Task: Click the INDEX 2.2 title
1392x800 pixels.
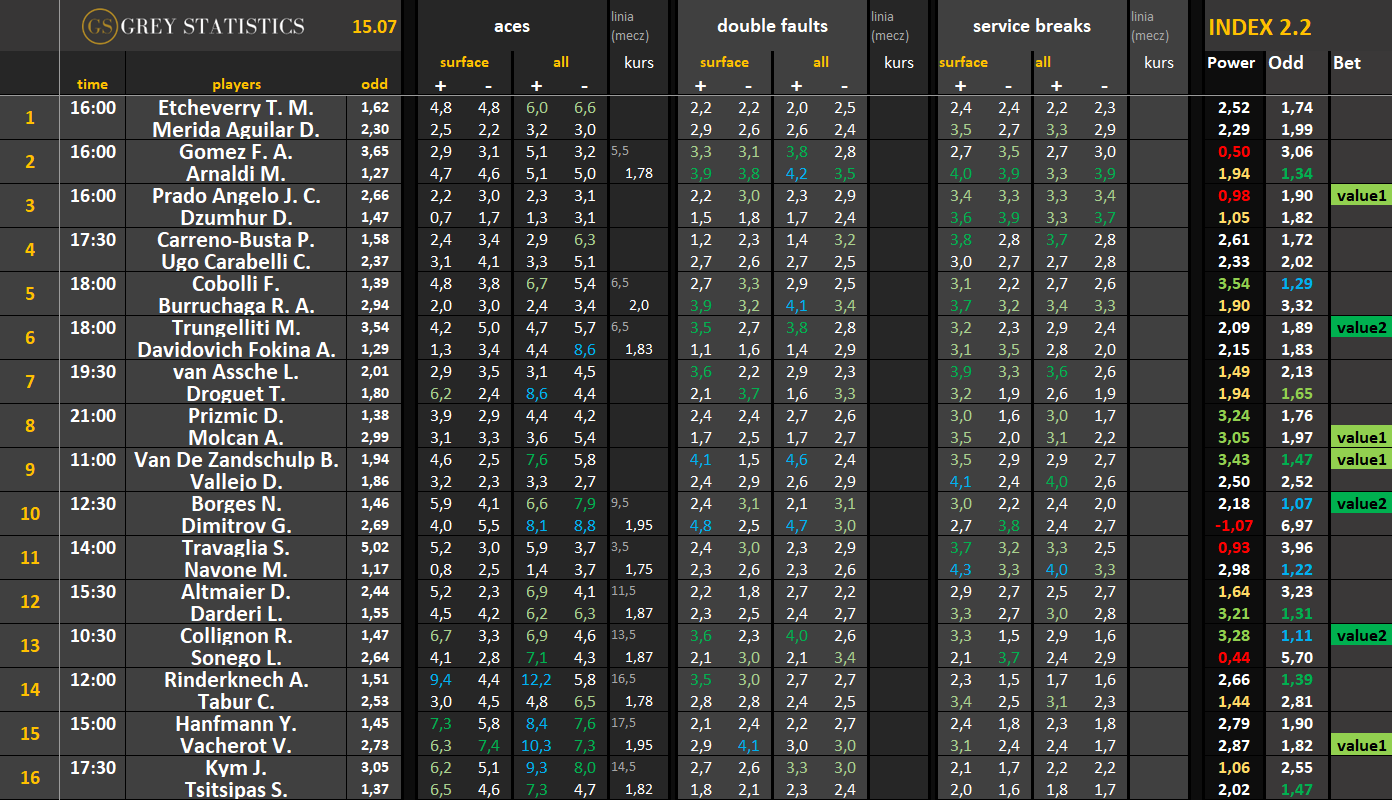Action: click(x=1259, y=28)
